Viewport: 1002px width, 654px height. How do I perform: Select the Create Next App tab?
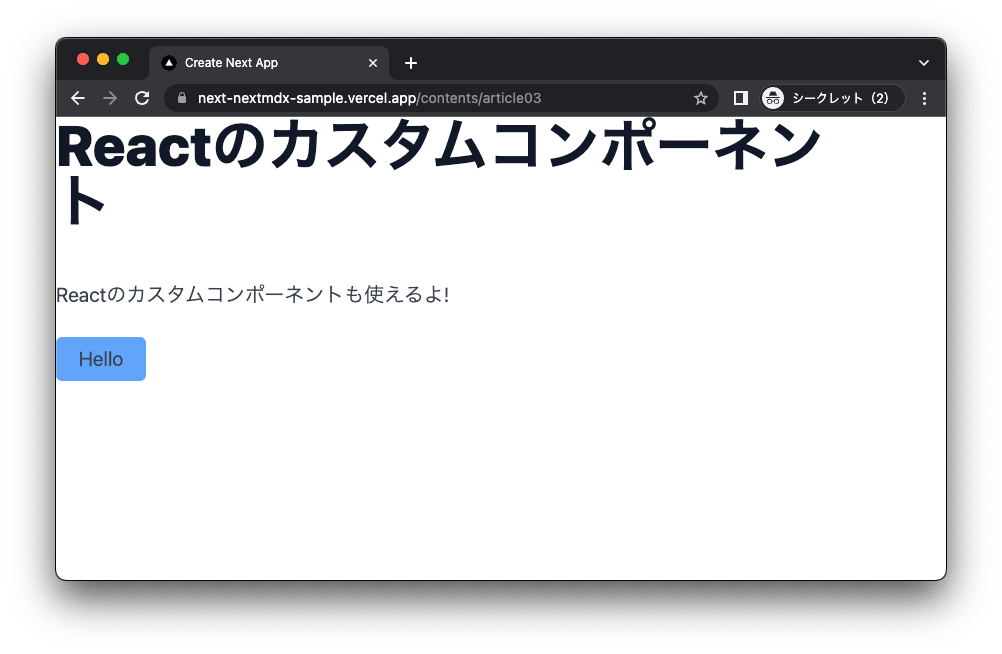click(269, 63)
